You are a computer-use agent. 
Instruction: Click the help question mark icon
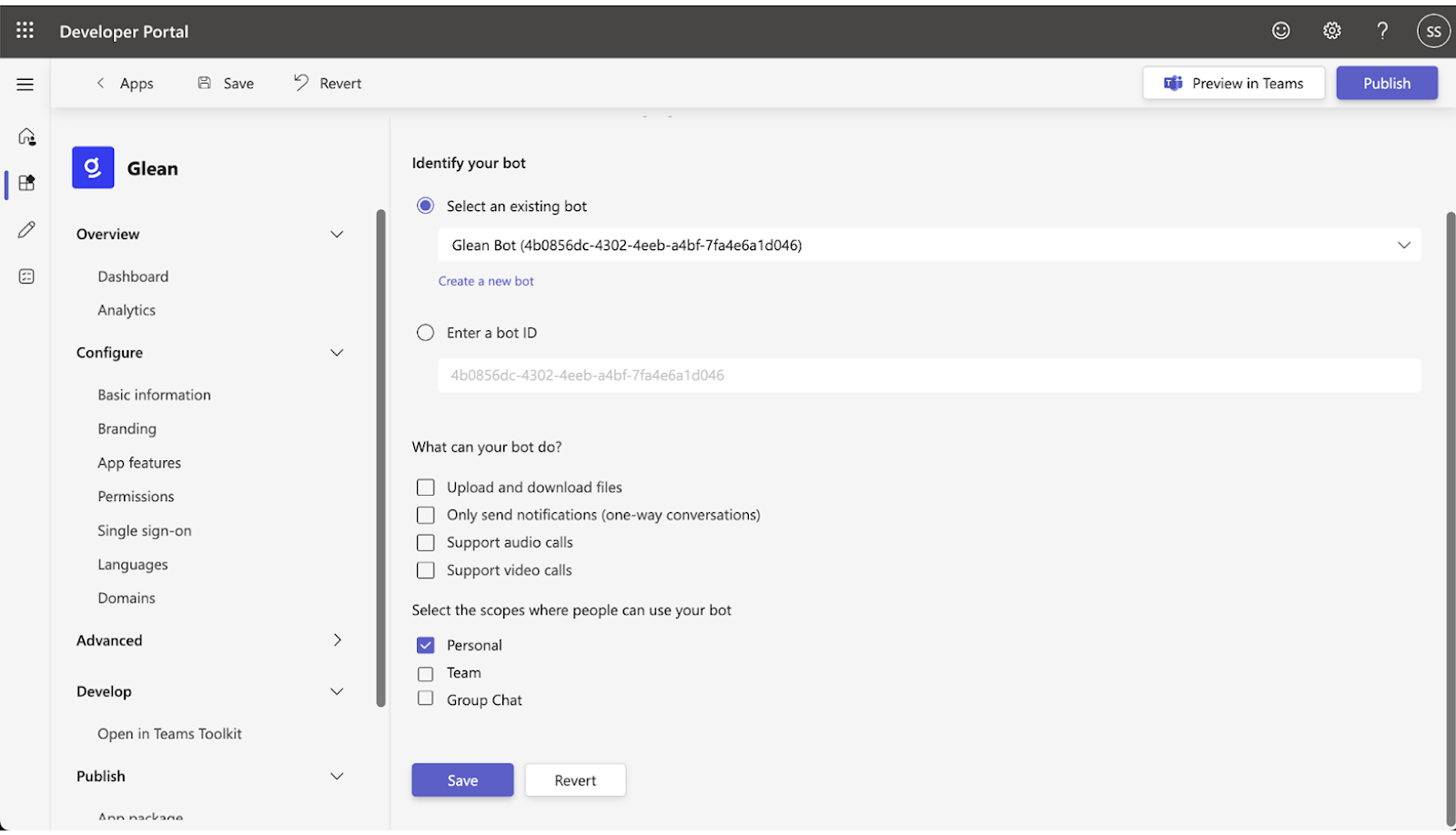click(1382, 31)
